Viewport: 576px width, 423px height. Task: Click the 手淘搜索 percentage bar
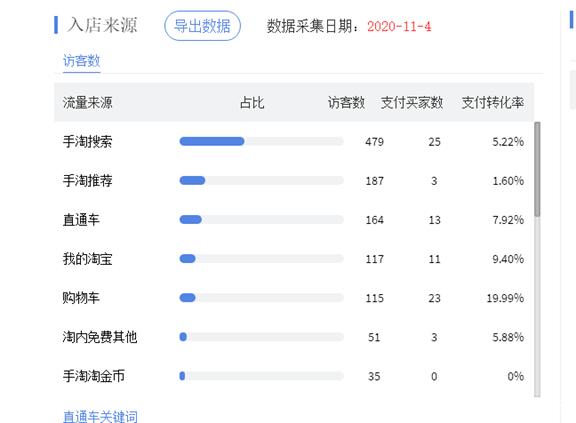262,141
